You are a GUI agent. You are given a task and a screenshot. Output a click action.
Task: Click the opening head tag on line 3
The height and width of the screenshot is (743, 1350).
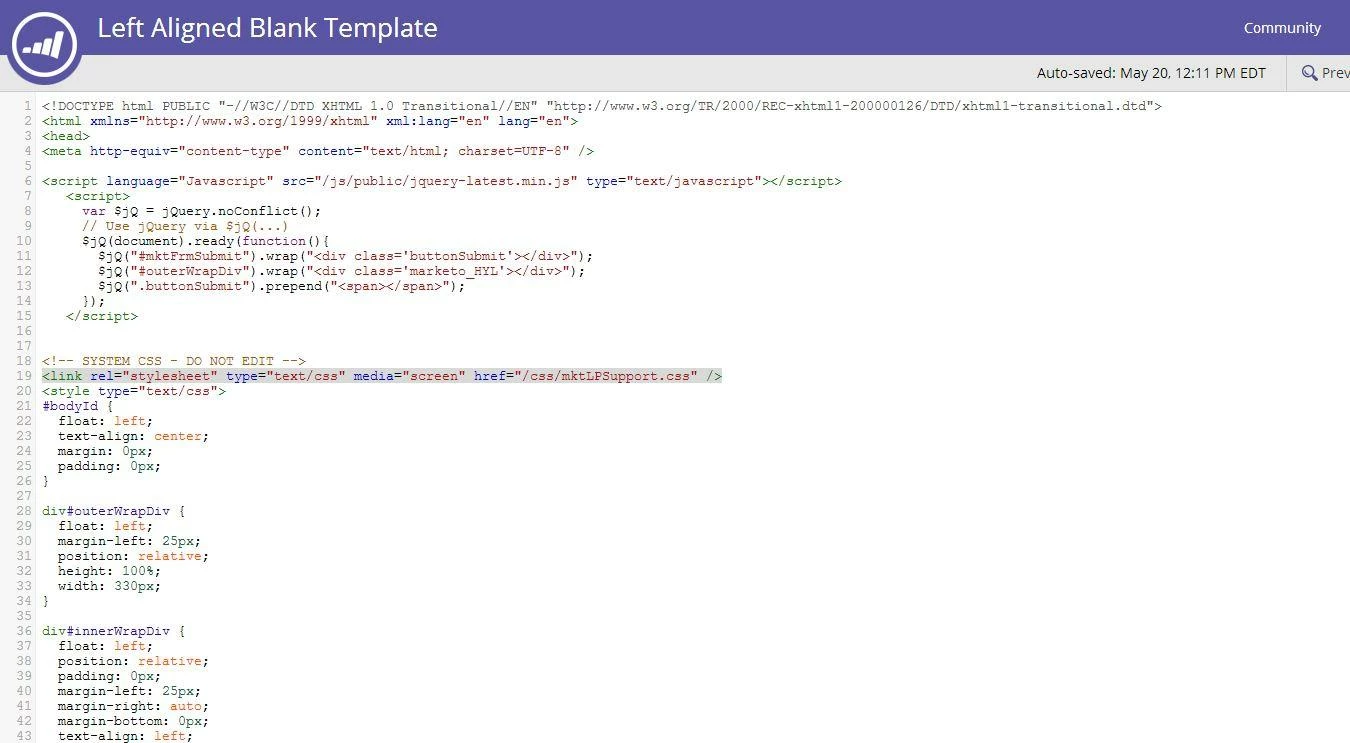click(66, 136)
